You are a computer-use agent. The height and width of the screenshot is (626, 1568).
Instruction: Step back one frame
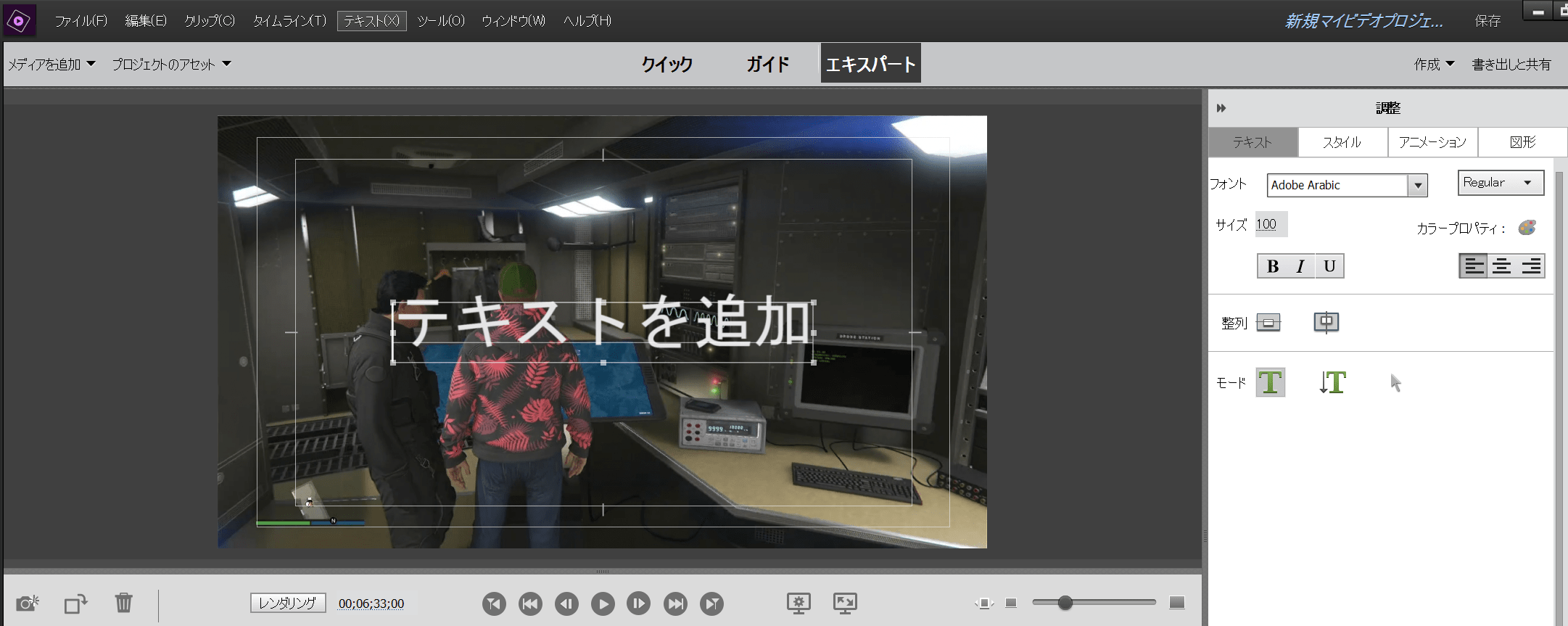[566, 604]
